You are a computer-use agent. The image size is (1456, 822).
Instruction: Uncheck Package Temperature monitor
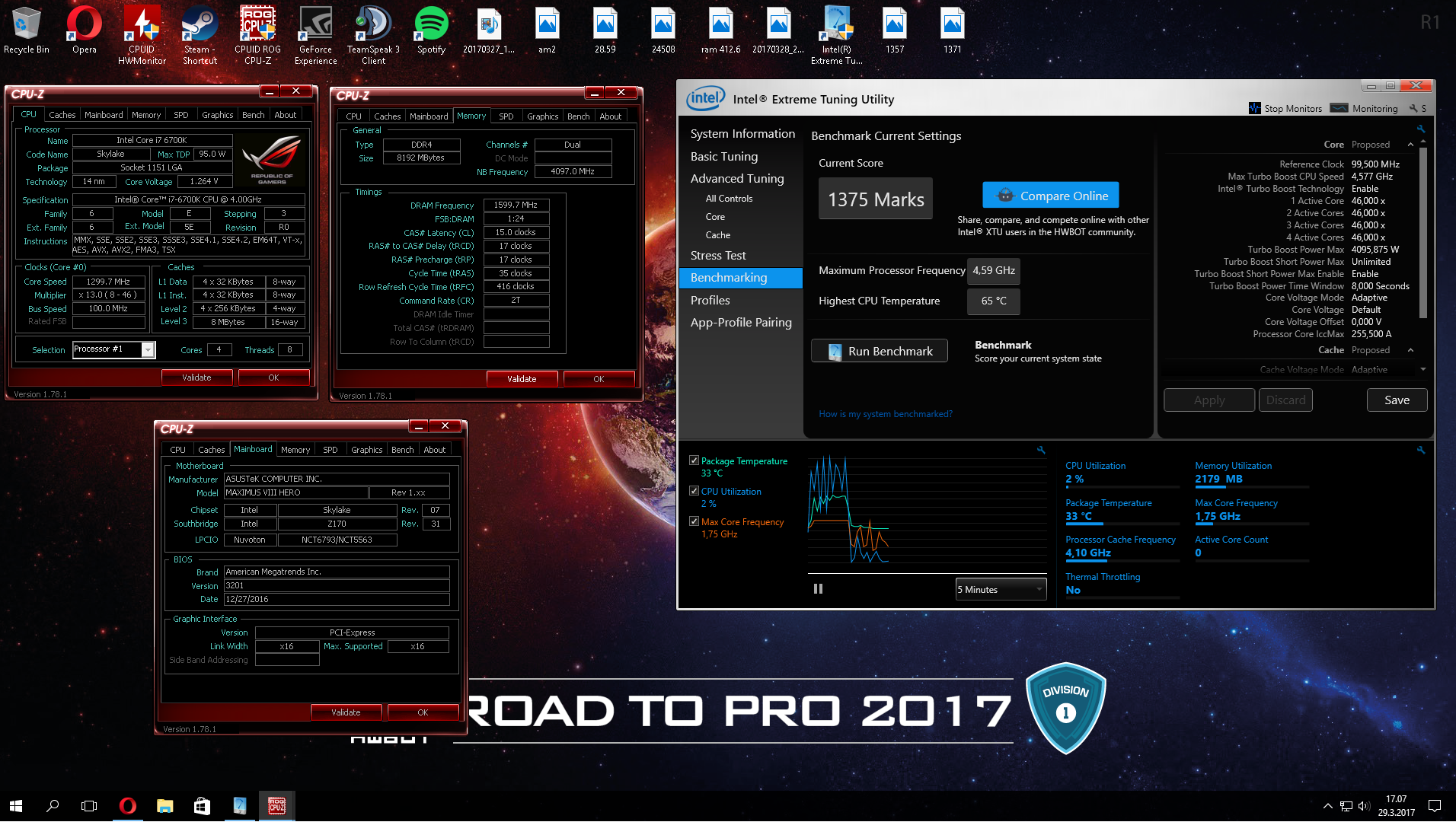pos(694,460)
